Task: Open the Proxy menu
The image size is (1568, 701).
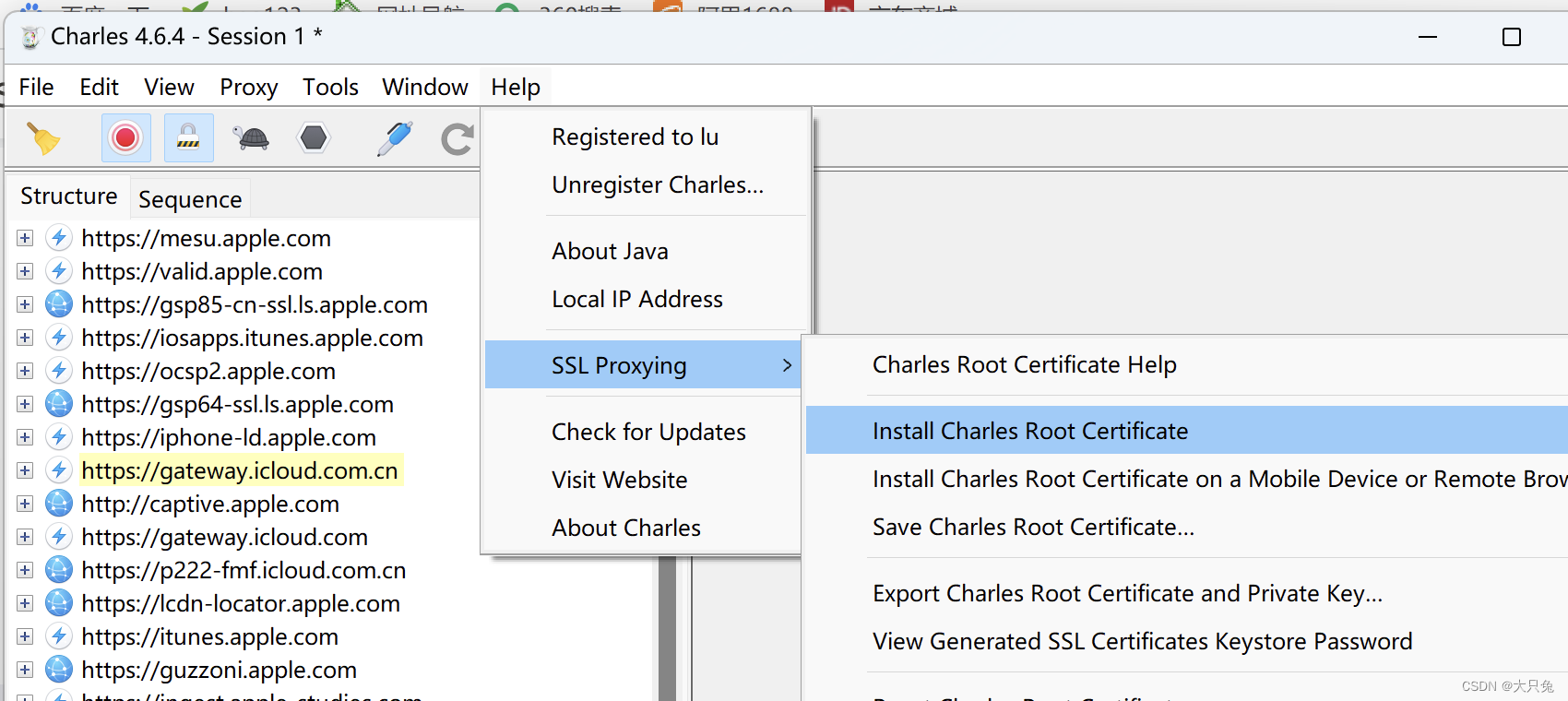Action: pos(248,87)
